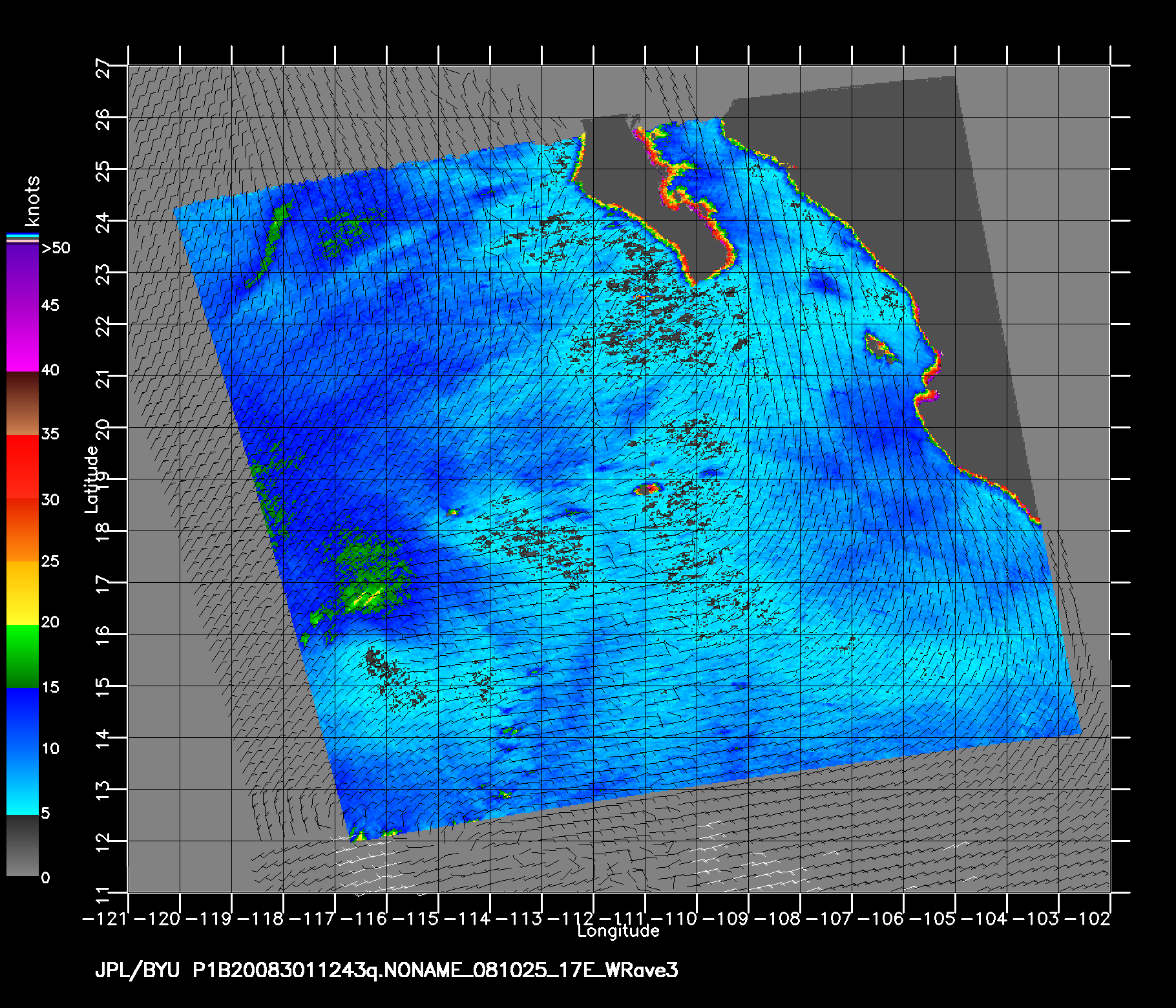Click the "P1B20083011243q.NONAME_081025_17E_WRave3" file name

pyautogui.click(x=436, y=971)
